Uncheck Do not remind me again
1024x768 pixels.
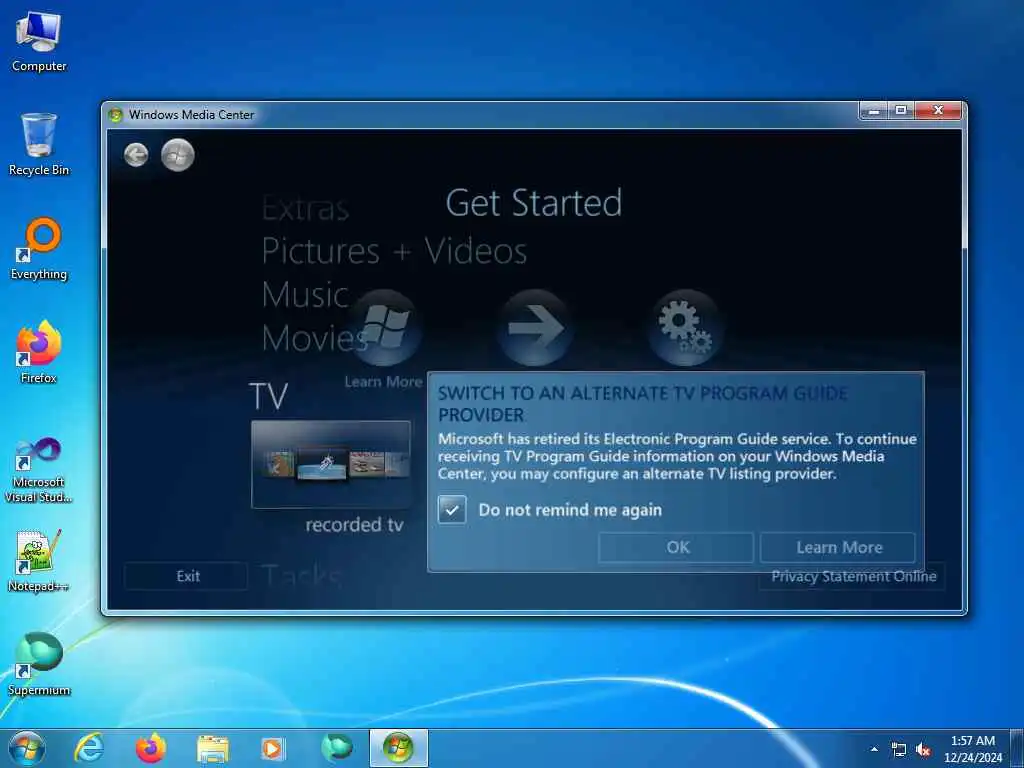(452, 509)
